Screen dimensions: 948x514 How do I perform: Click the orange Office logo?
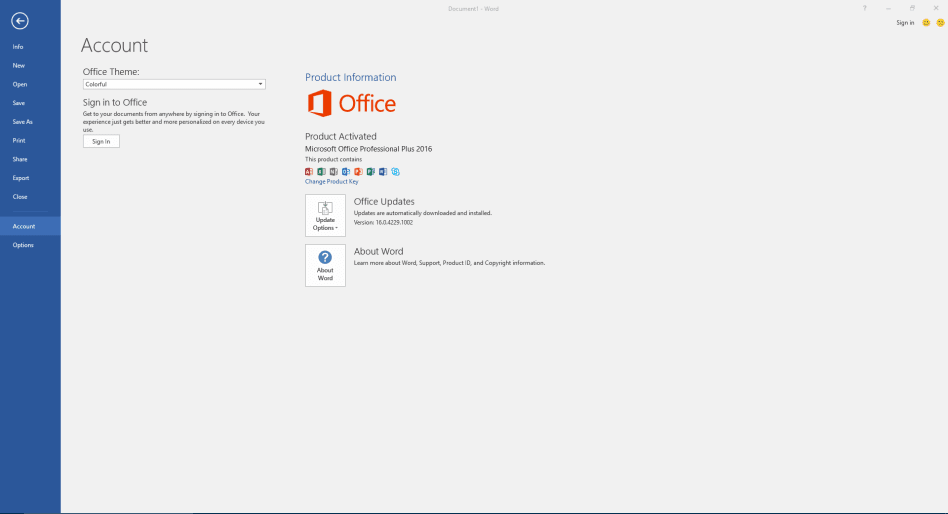point(351,103)
